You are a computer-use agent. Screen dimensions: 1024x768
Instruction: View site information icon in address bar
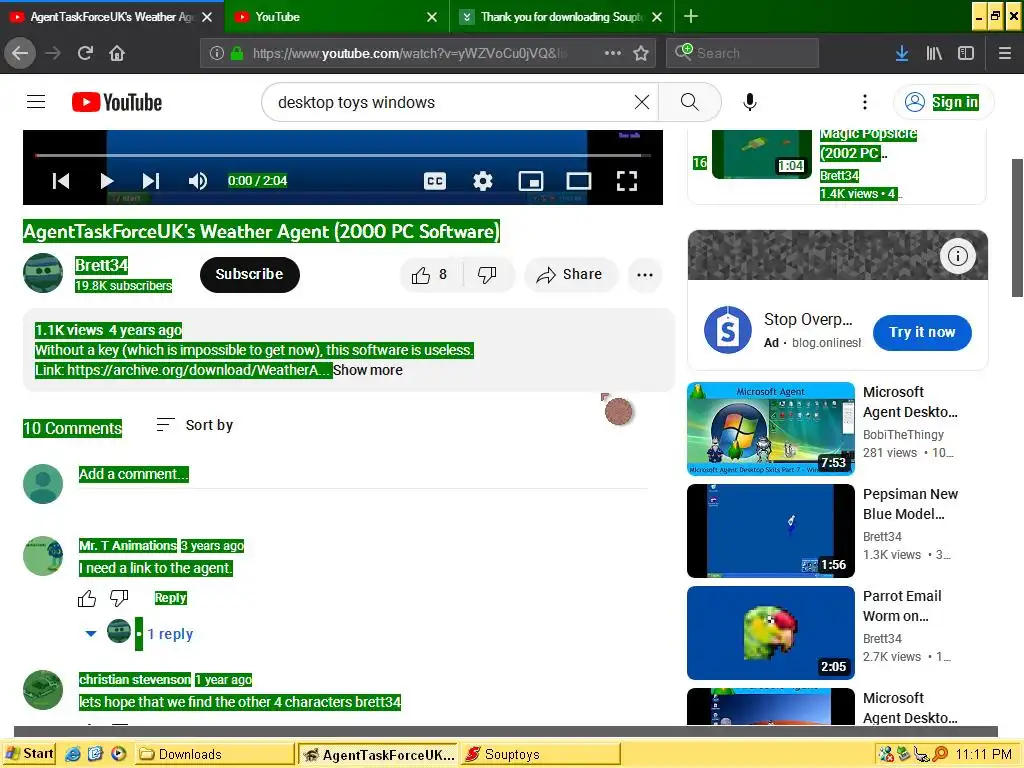(217, 53)
